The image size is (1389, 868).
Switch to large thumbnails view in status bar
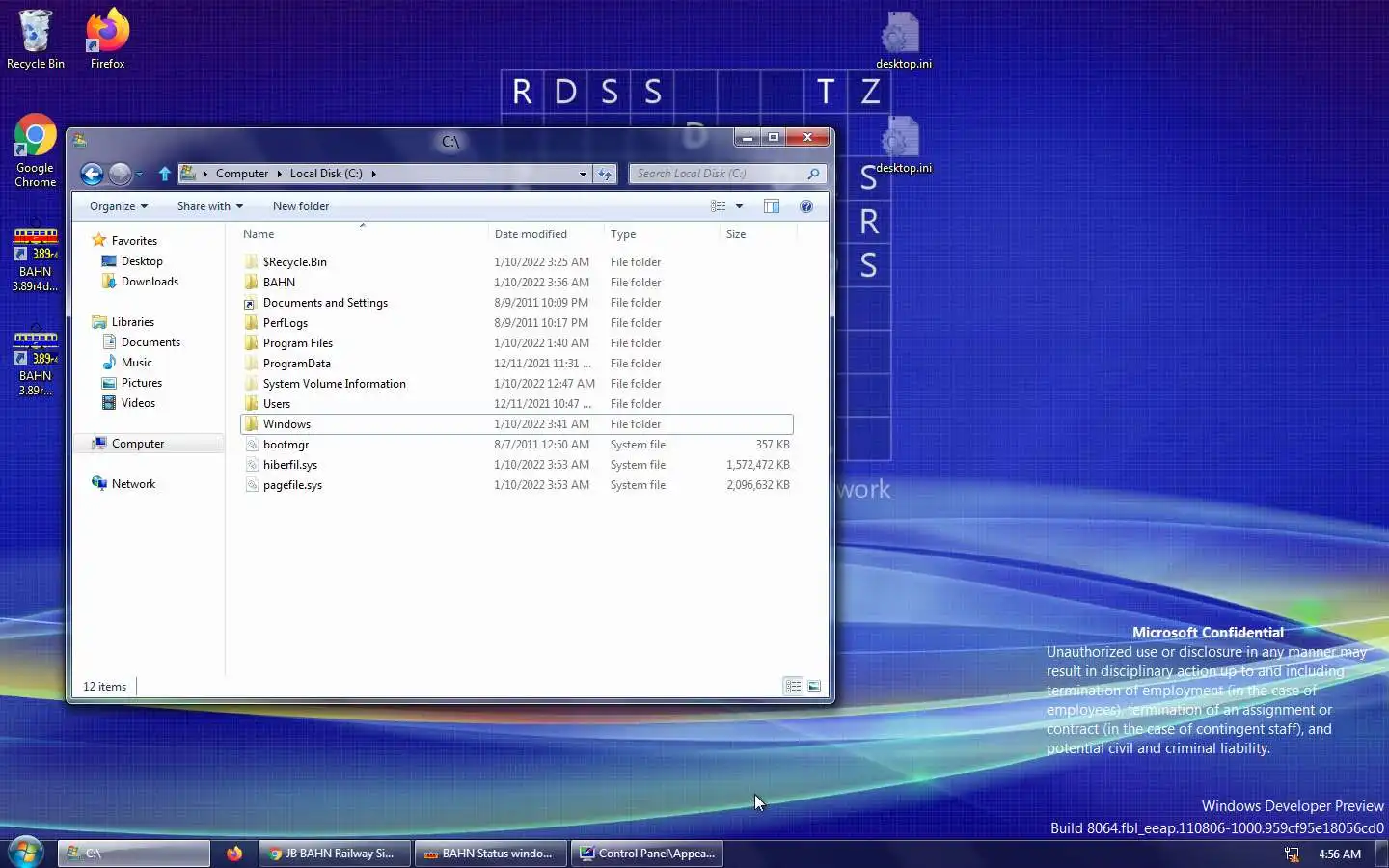pyautogui.click(x=814, y=686)
